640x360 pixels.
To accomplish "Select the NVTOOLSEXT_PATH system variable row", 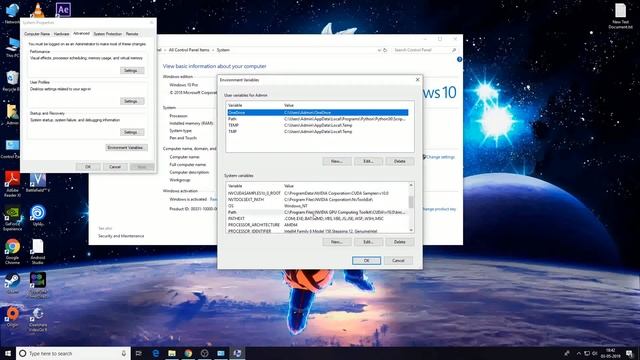I will coord(318,200).
